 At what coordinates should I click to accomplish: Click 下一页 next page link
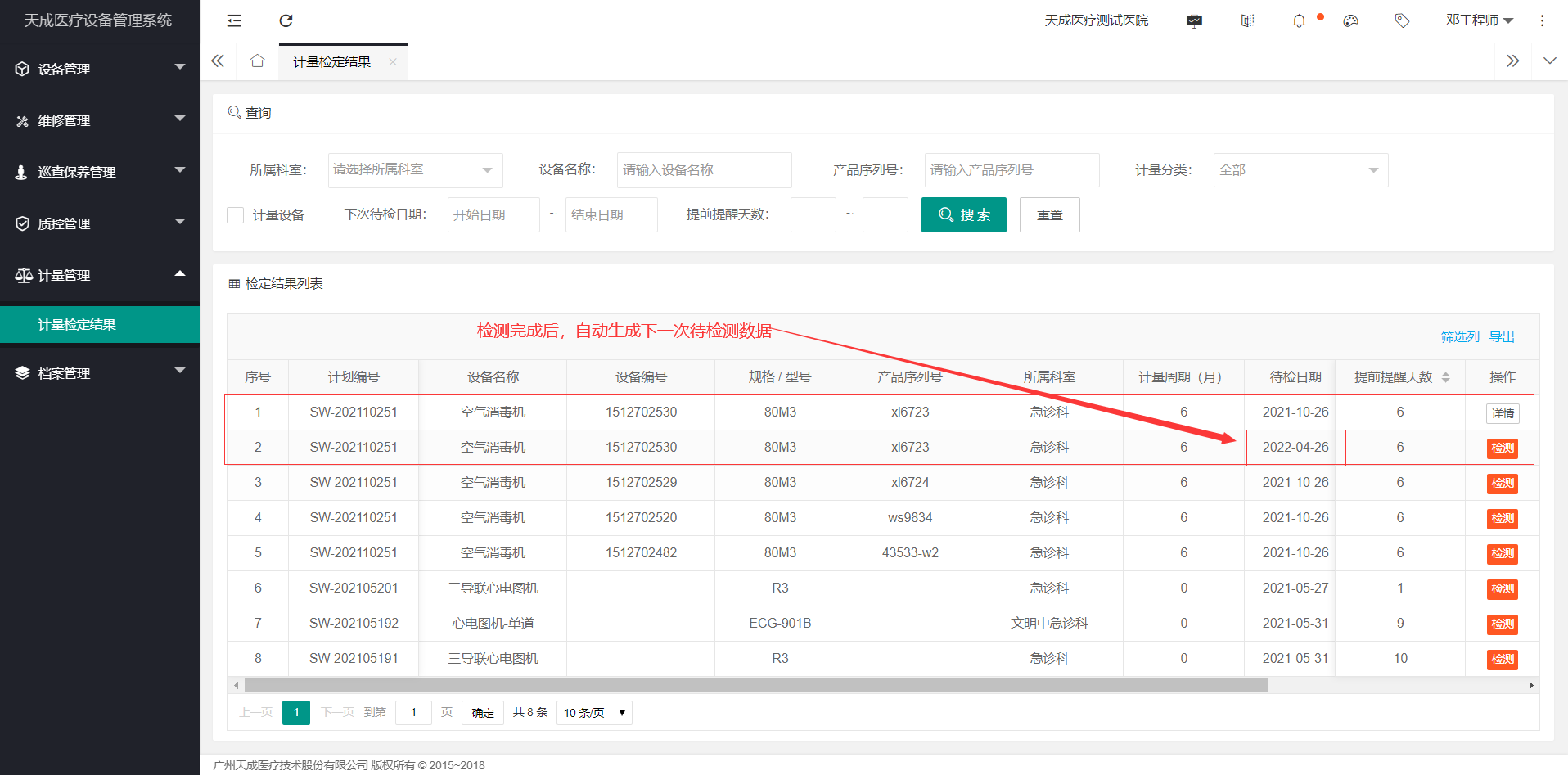click(x=337, y=713)
